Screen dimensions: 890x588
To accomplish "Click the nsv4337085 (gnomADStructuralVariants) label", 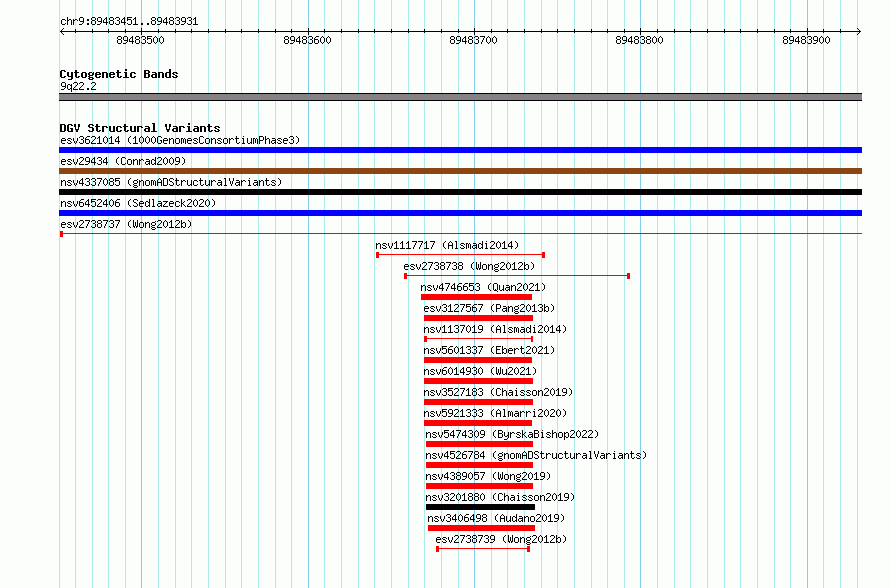I will click(171, 182).
